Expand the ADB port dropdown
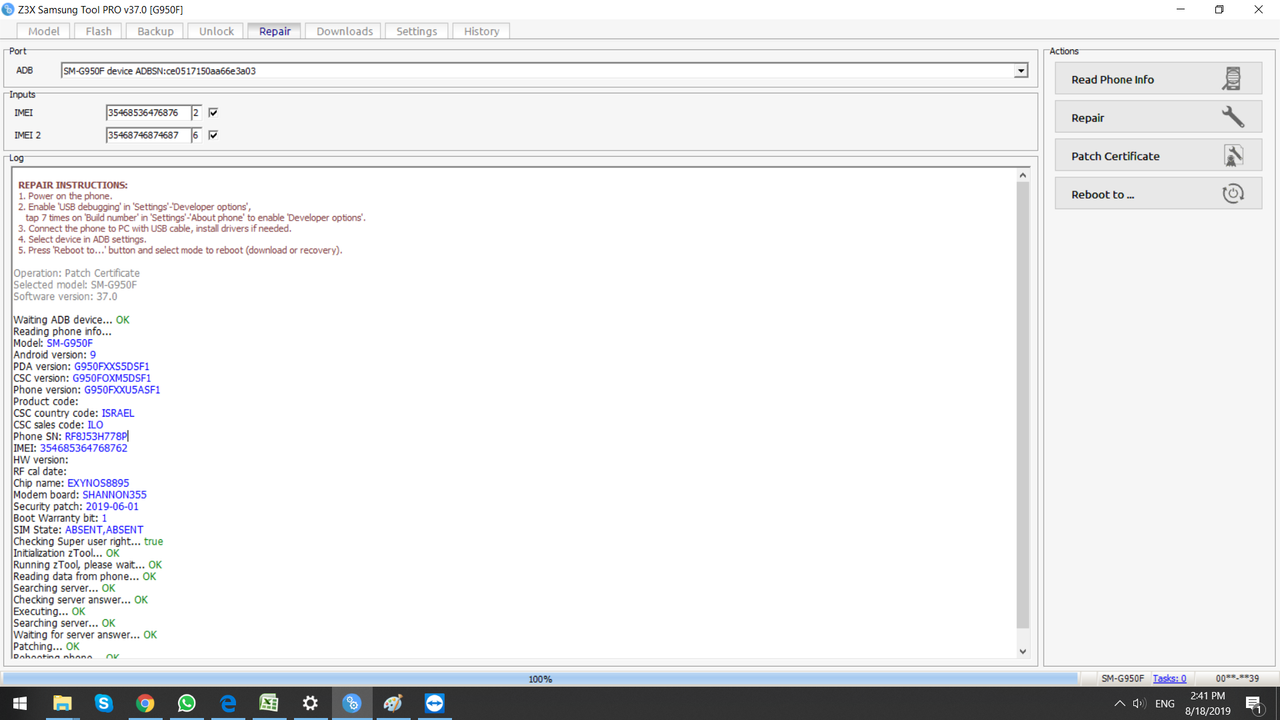The image size is (1280, 720). [1021, 71]
